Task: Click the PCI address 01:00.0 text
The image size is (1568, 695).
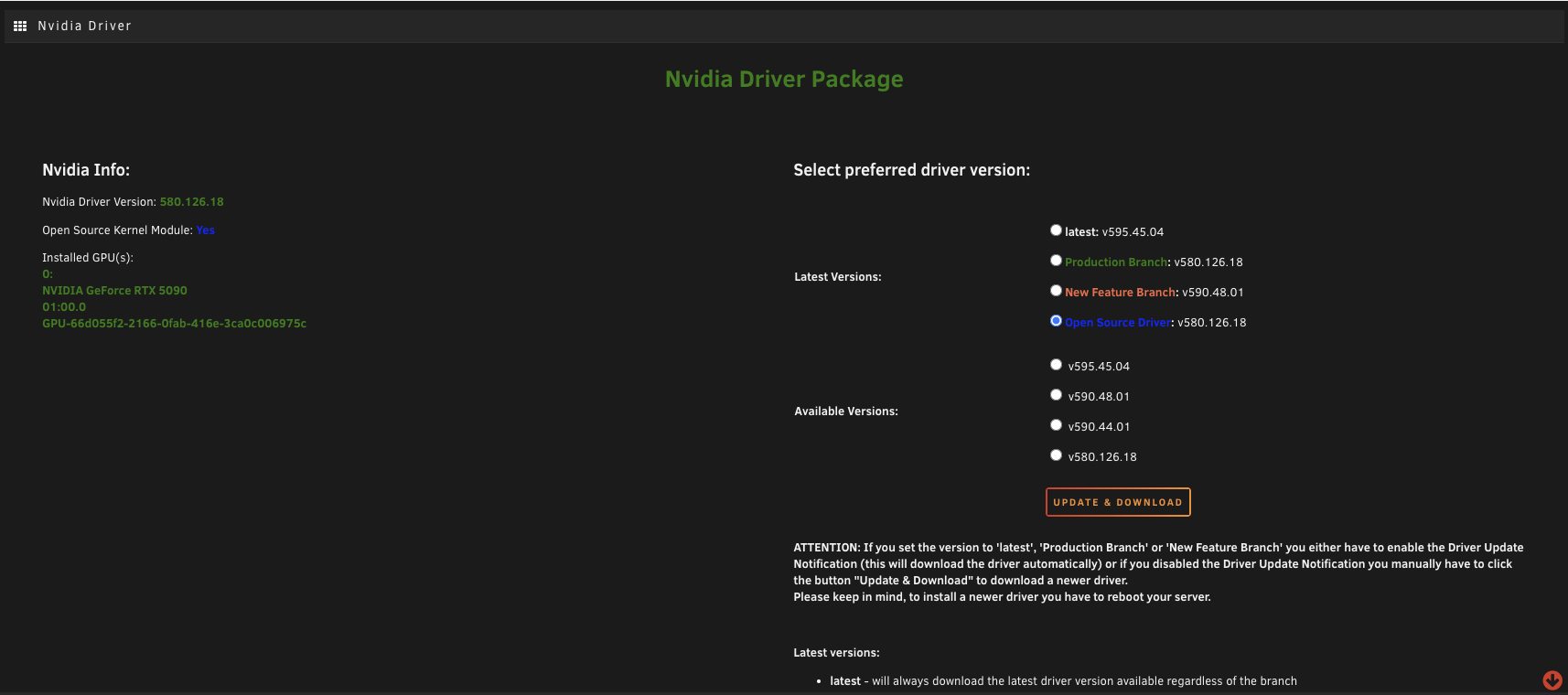Action: point(64,307)
